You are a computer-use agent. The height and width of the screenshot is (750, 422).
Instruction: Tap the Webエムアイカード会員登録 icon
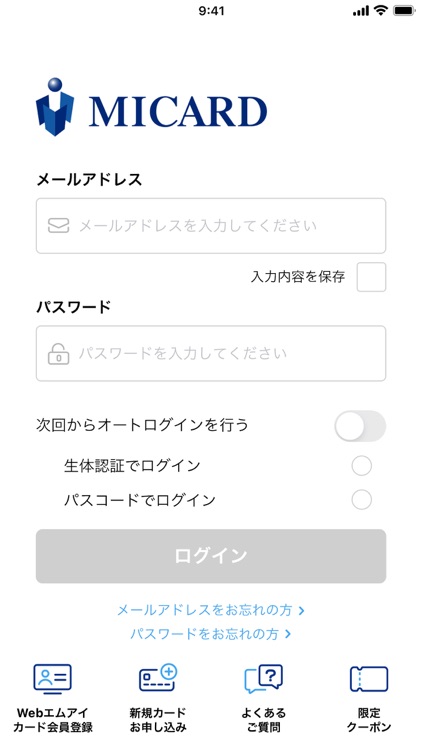point(53,679)
